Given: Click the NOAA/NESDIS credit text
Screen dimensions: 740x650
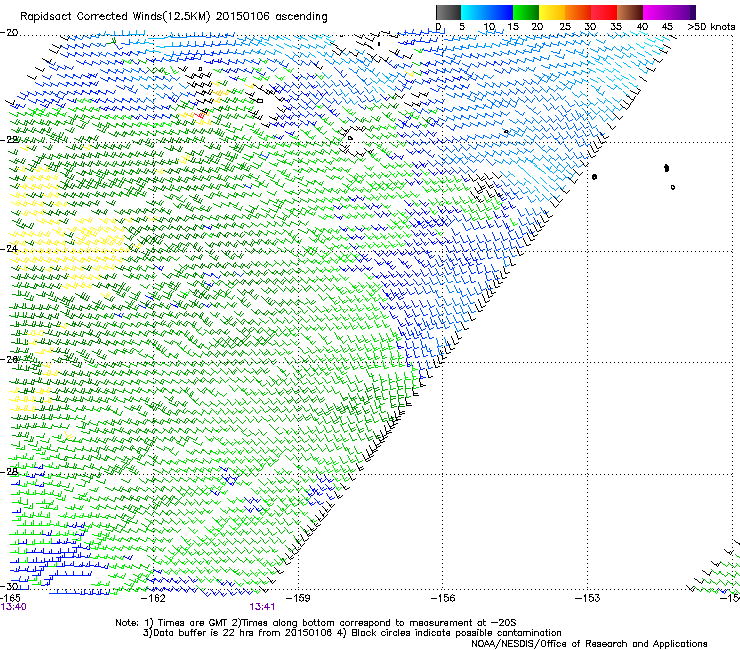Looking at the screenshot, I should [589, 644].
